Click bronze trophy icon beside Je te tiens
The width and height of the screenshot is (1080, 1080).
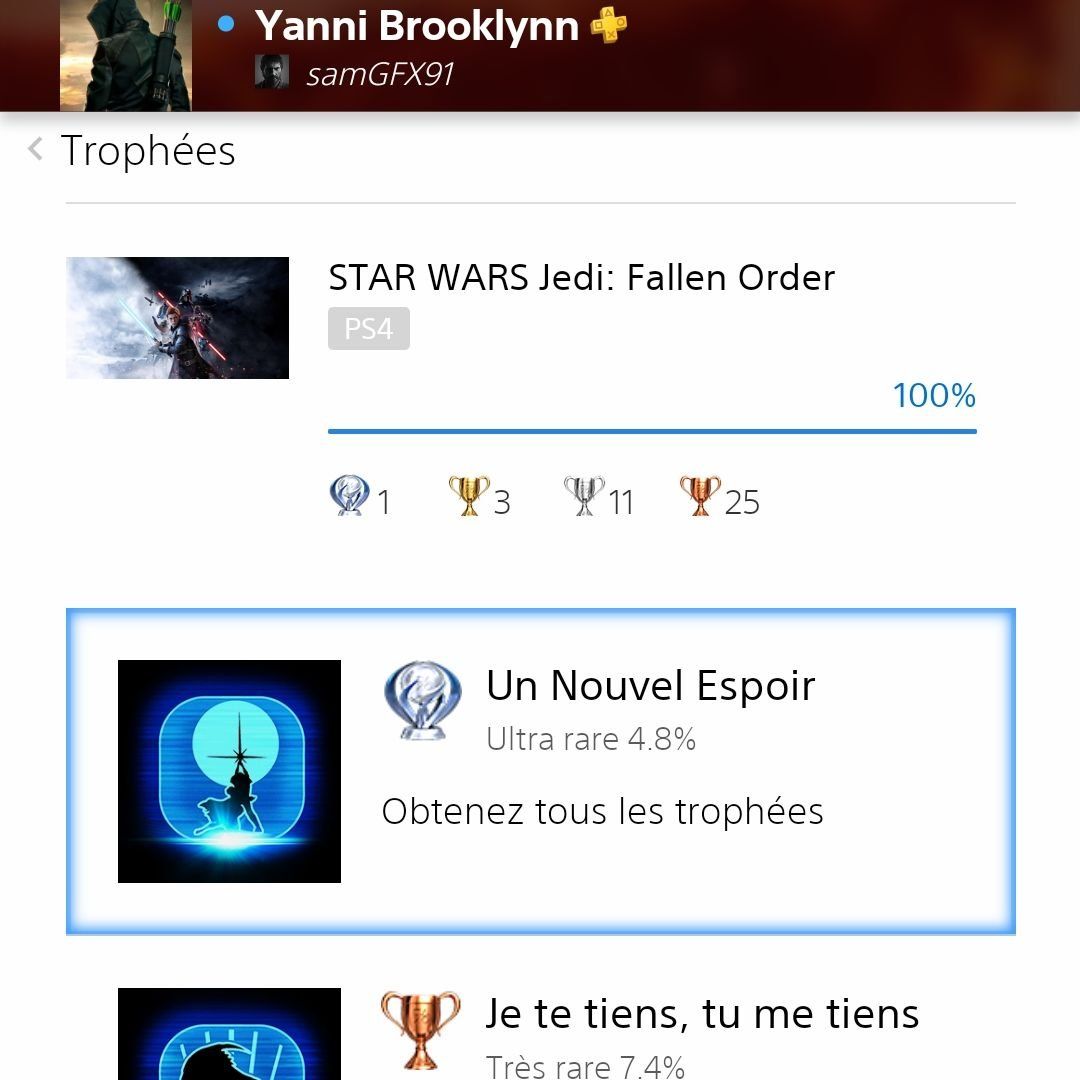pyautogui.click(x=420, y=1030)
